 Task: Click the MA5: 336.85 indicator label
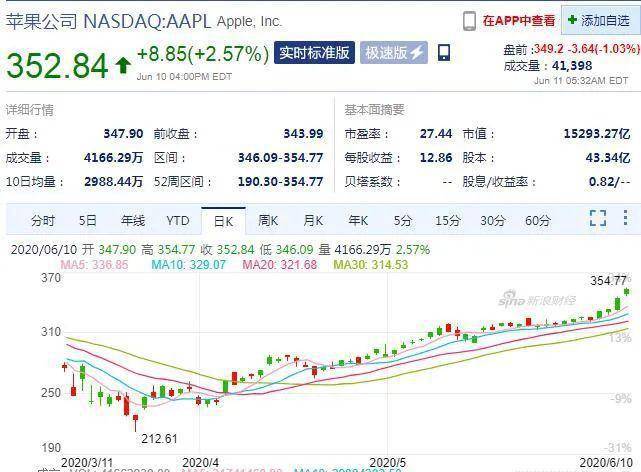pos(94,265)
